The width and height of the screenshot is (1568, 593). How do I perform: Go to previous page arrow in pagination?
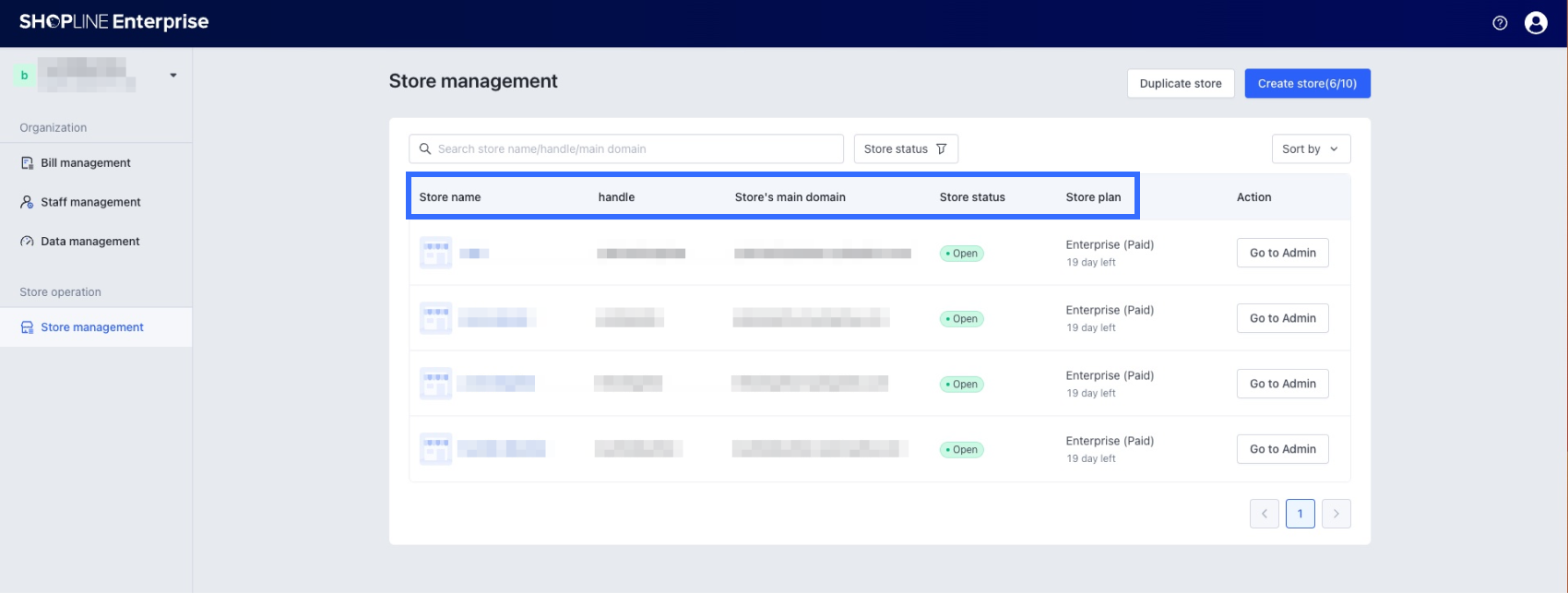coord(1265,514)
